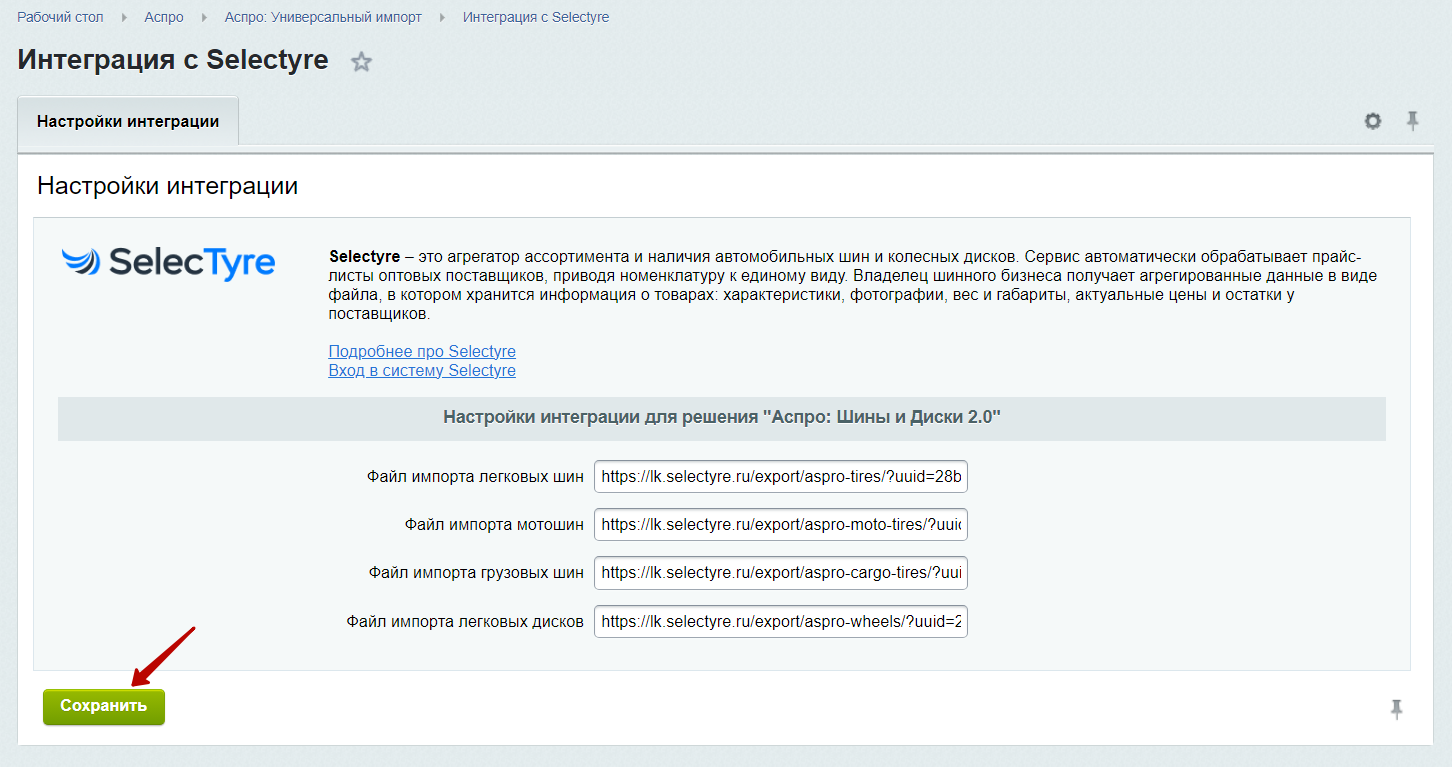Click the label Файл импорта мотошин
Image resolution: width=1452 pixels, height=767 pixels.
[x=494, y=525]
